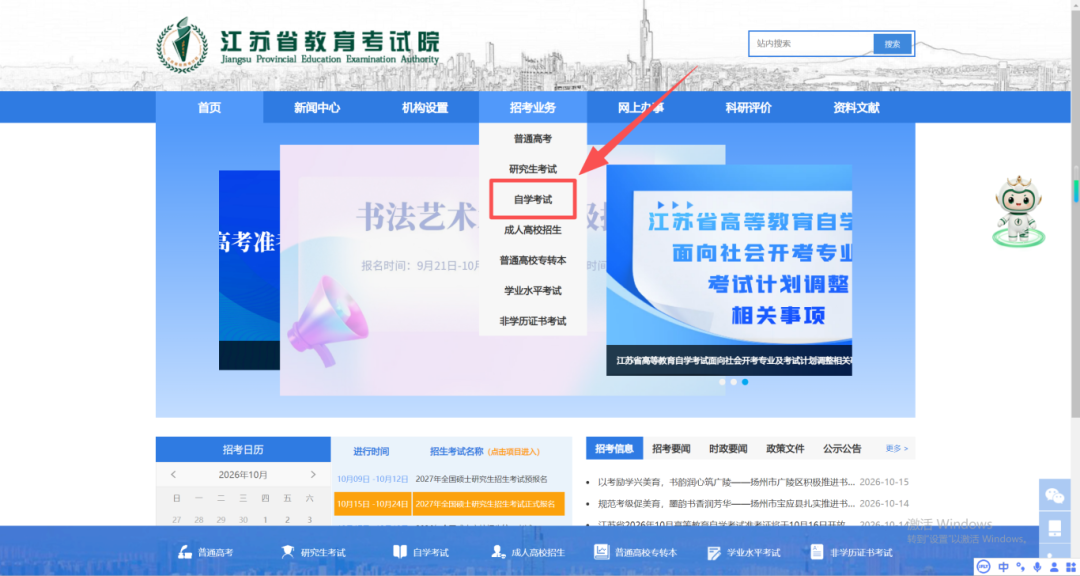The width and height of the screenshot is (1080, 576).
Task: Switch to the 招考要闻 tab
Action: point(672,449)
